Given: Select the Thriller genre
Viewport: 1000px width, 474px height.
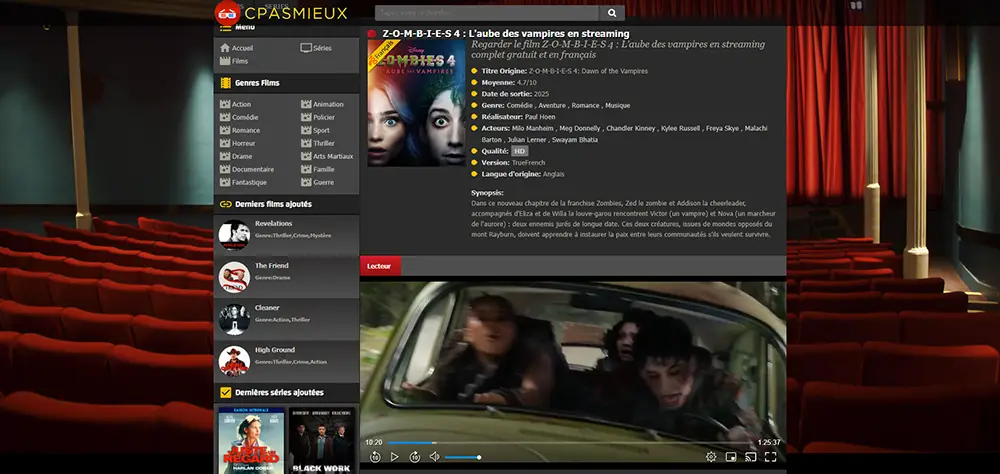Looking at the screenshot, I should point(318,144).
